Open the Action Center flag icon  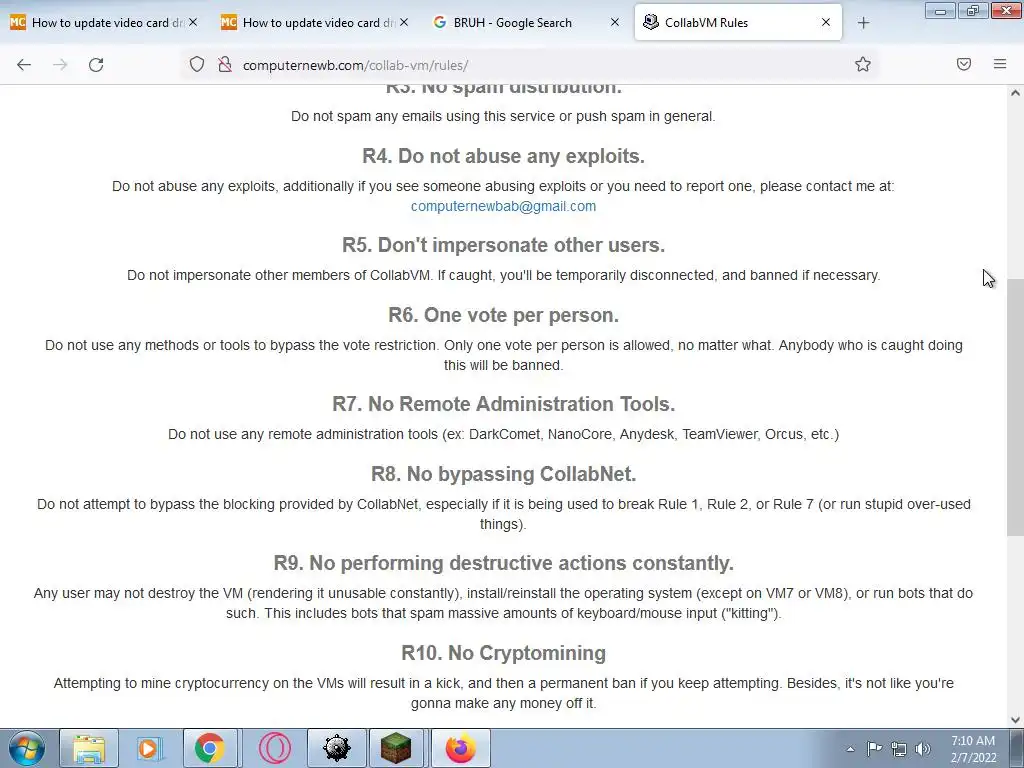coord(874,749)
